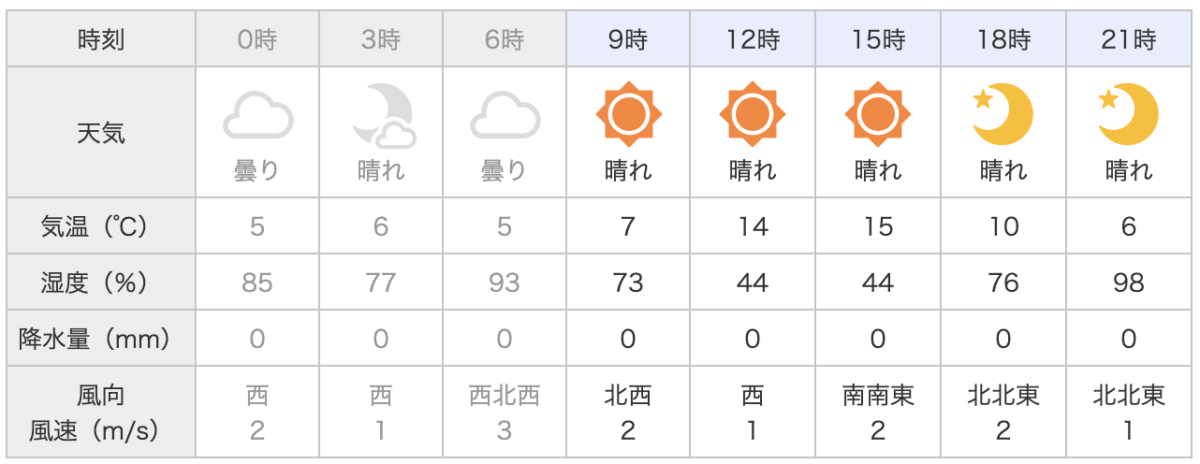Select the 0時 column header
This screenshot has height=464, width=1200.
tap(257, 41)
